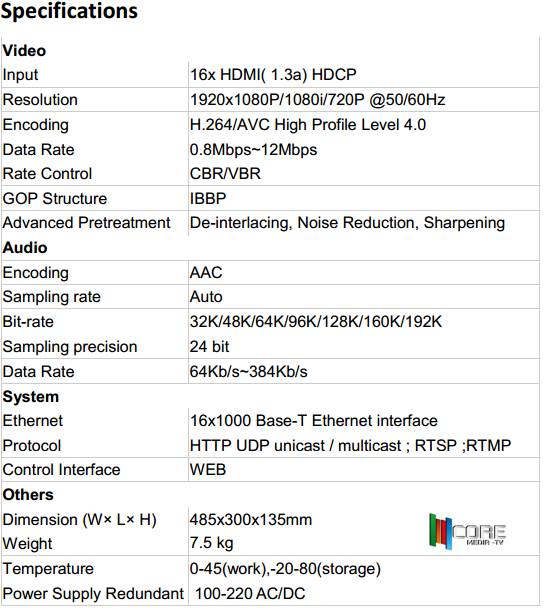Click the H.264/AVC encoding value

coord(308,125)
